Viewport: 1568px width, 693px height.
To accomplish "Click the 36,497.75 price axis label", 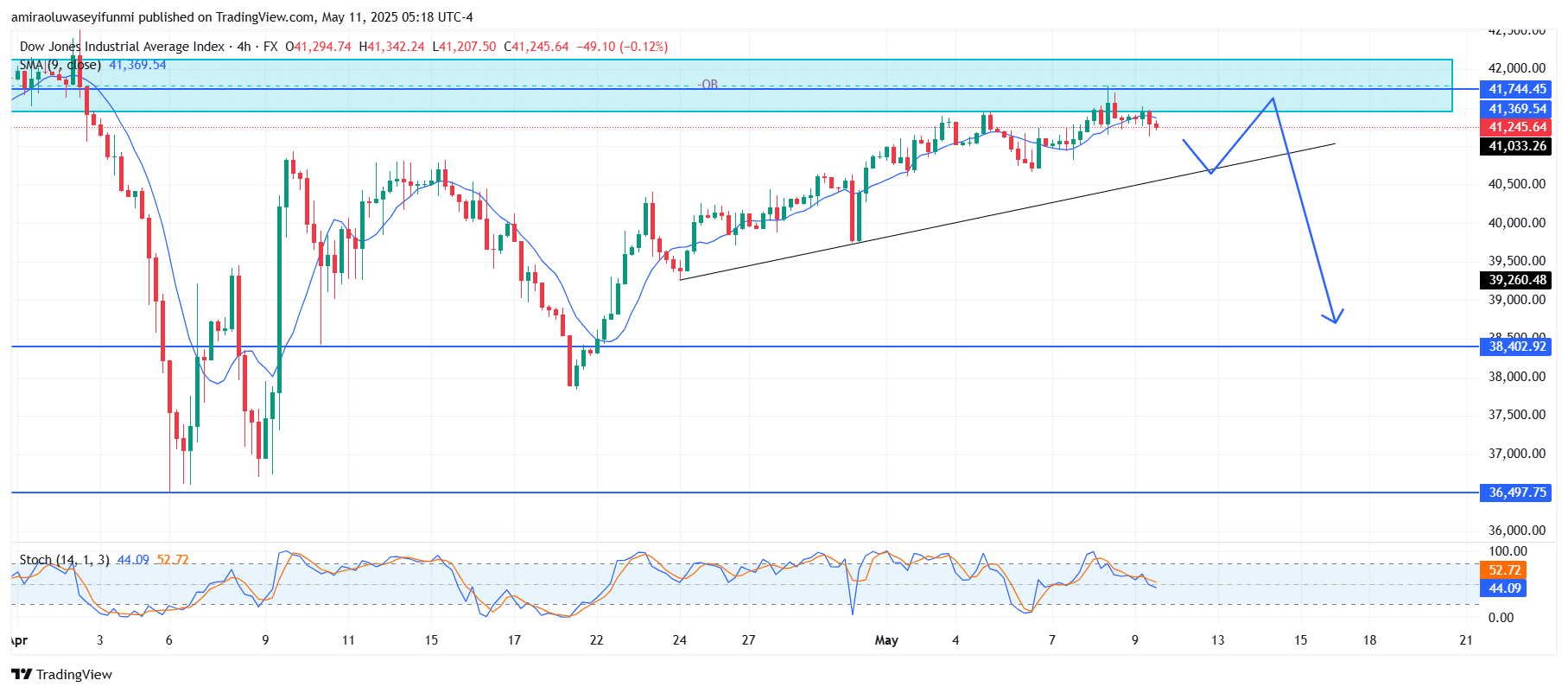I will click(1516, 493).
